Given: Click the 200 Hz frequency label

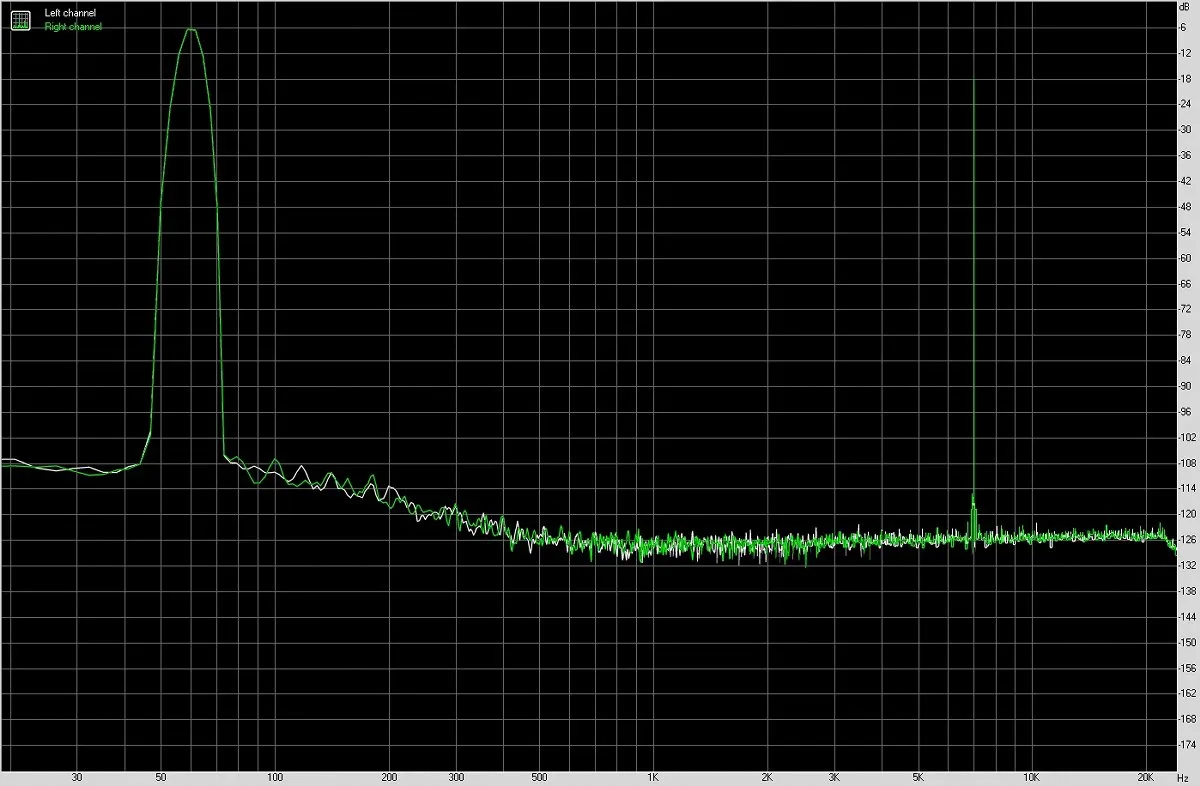Looking at the screenshot, I should (390, 777).
